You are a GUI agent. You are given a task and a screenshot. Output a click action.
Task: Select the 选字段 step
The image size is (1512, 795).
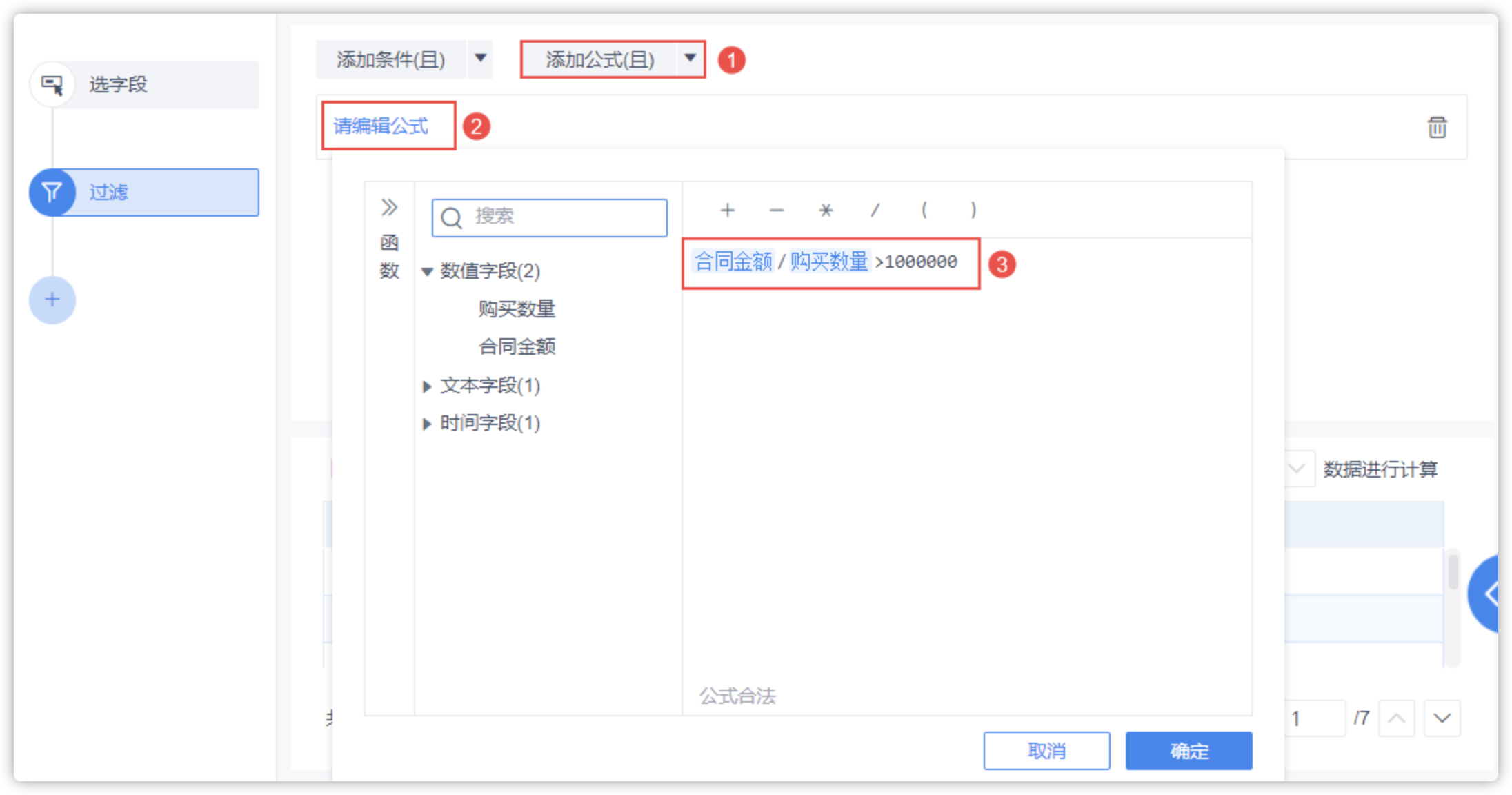click(x=144, y=85)
